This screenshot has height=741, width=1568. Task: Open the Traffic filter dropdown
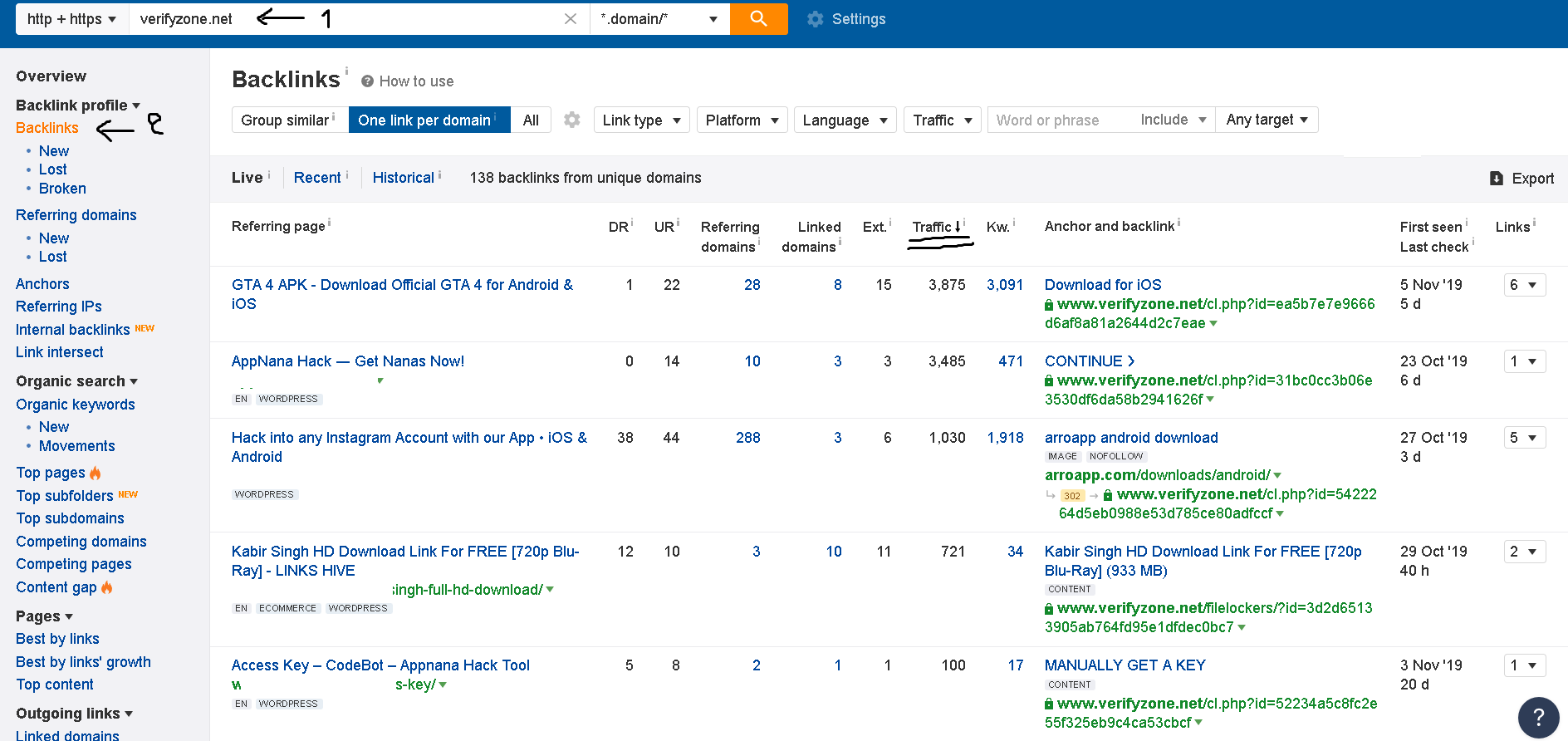(x=943, y=120)
